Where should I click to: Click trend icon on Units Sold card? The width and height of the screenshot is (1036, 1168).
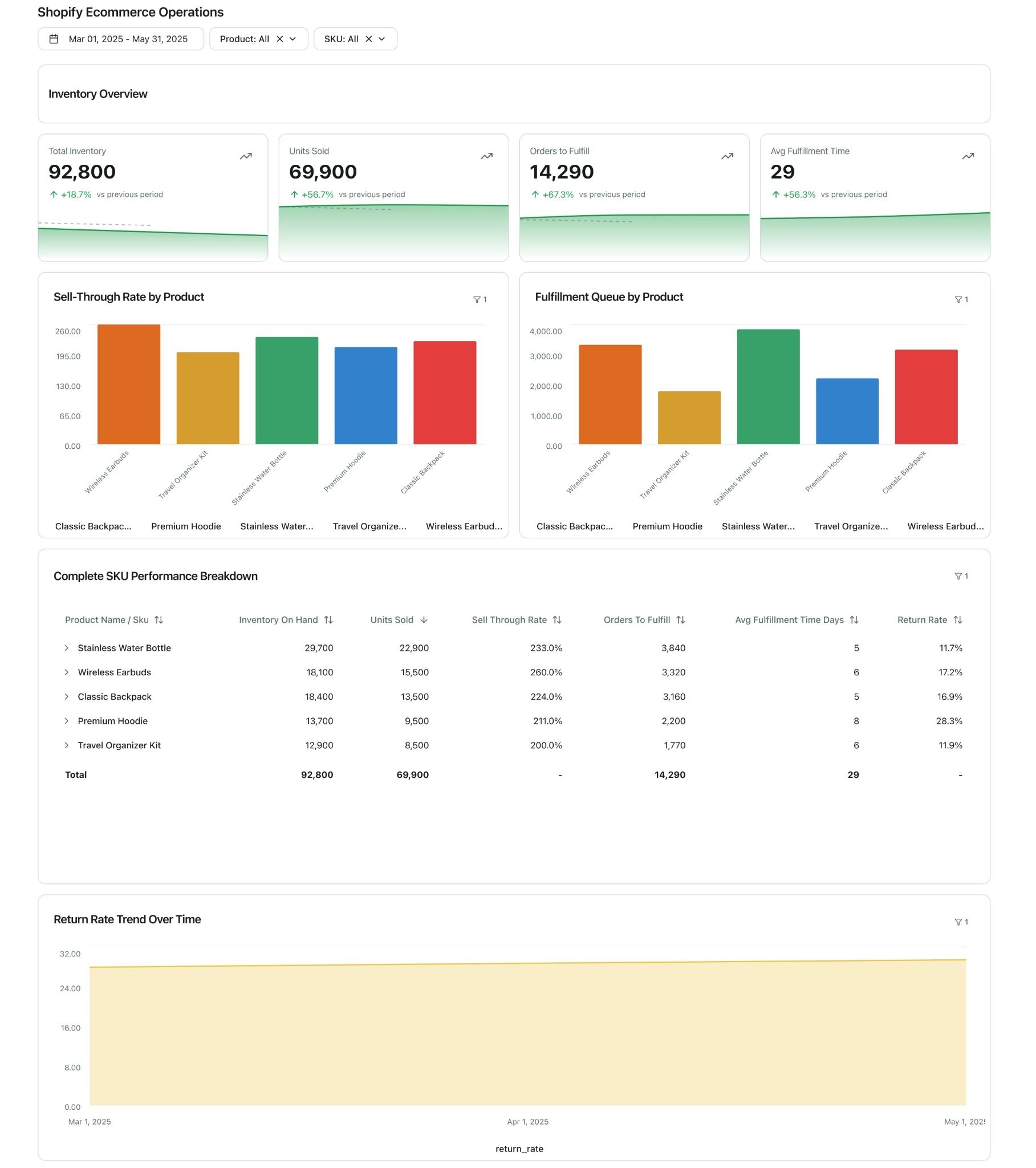pos(486,156)
